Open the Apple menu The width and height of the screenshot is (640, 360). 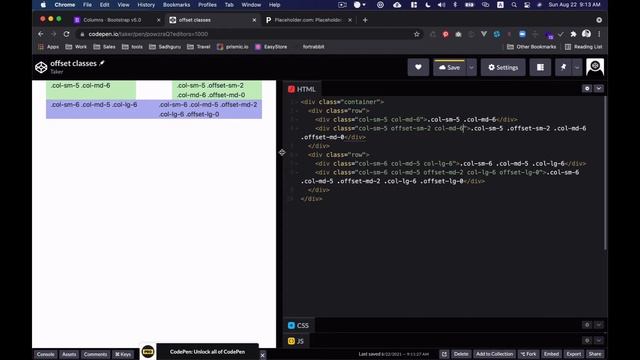[x=43, y=5]
